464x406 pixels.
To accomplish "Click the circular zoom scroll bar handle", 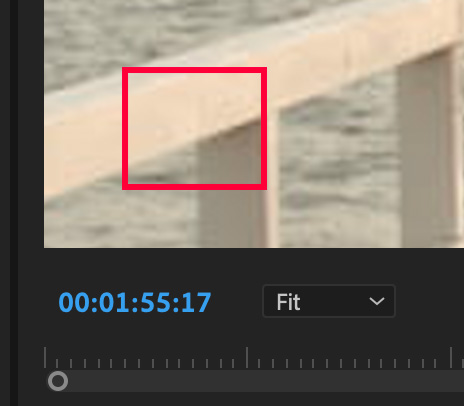I will click(58, 381).
